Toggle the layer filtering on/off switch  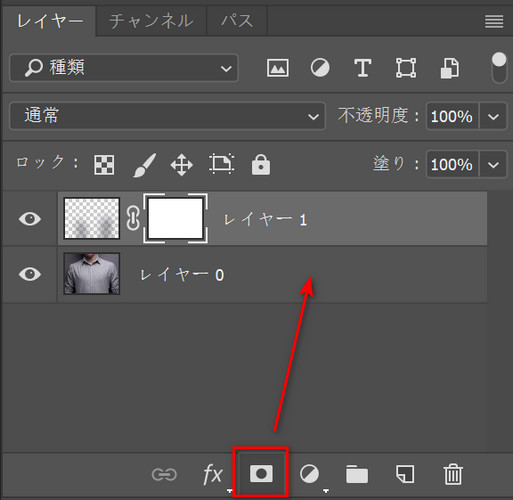[499, 68]
